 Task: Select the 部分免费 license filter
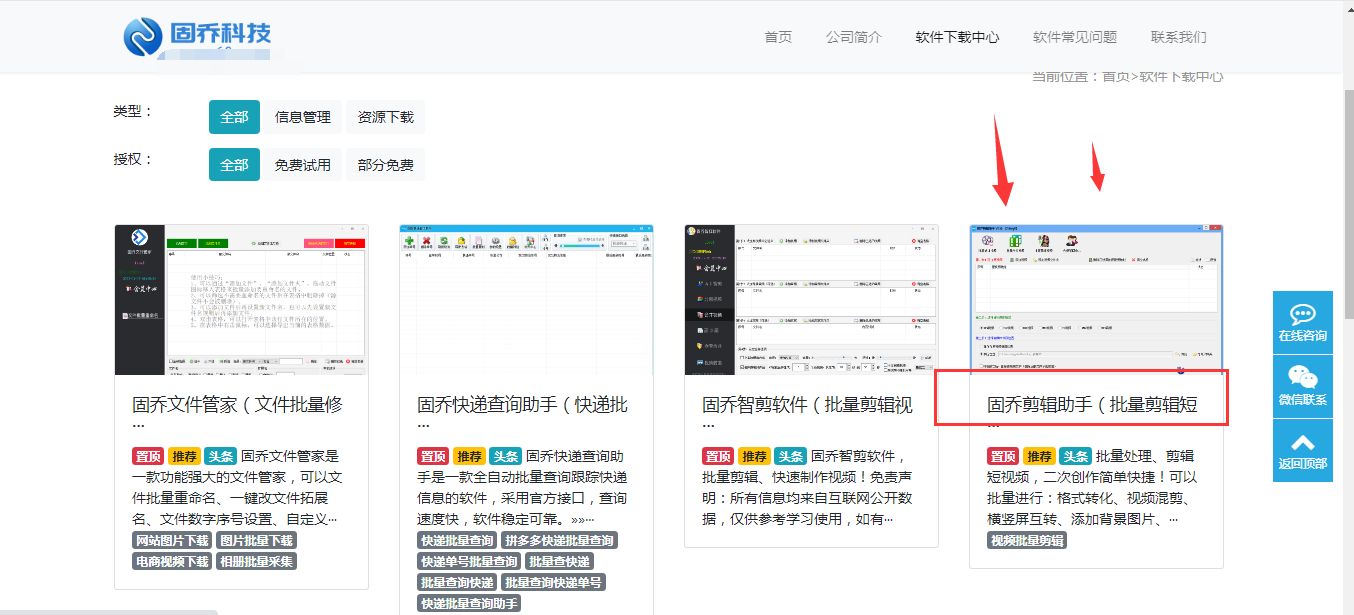(x=386, y=164)
